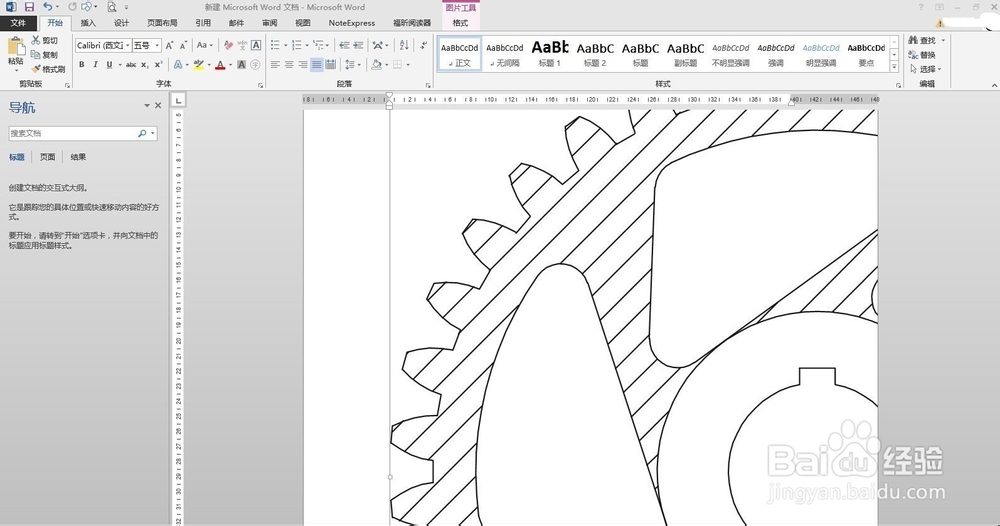Viewport: 1000px width, 526px height.
Task: Toggle Superscript formatting
Action: tap(159, 64)
